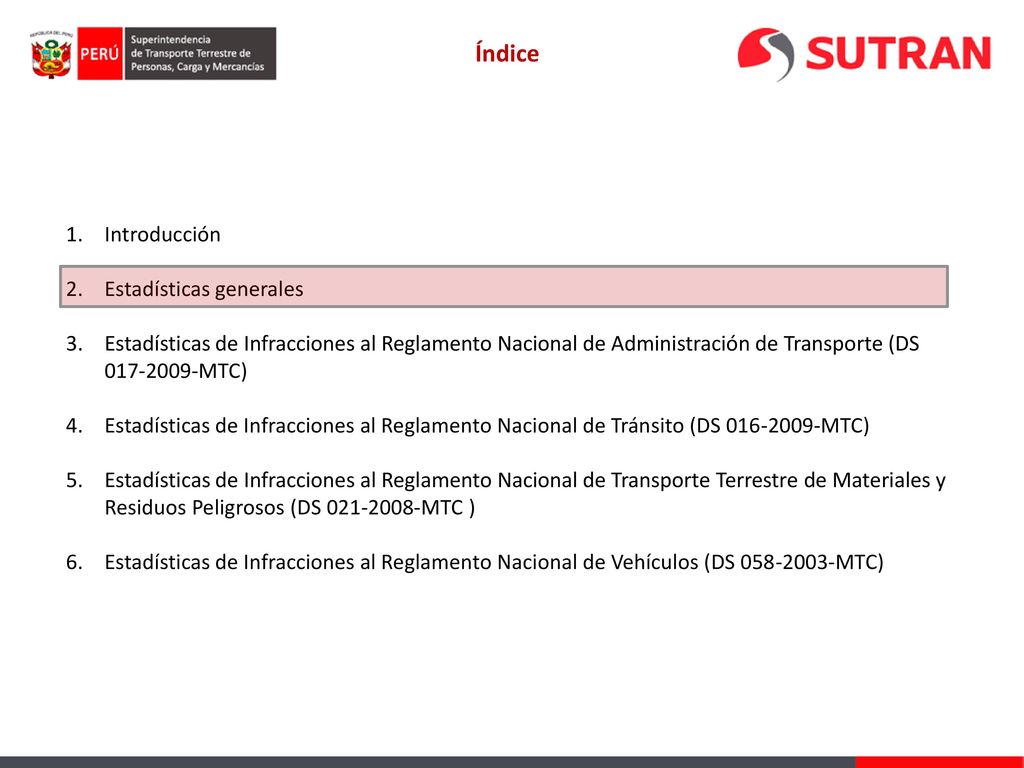Click the Índice slide title
The width and height of the screenshot is (1024, 768).
(507, 54)
